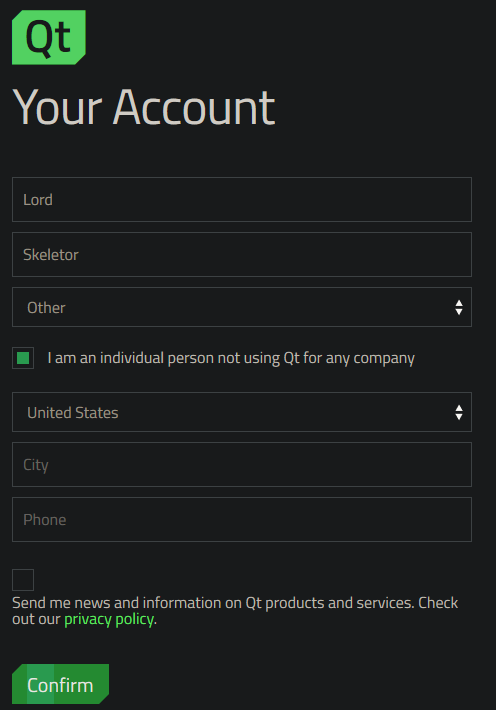
Task: Click the privacy policy link
Action: click(x=109, y=619)
